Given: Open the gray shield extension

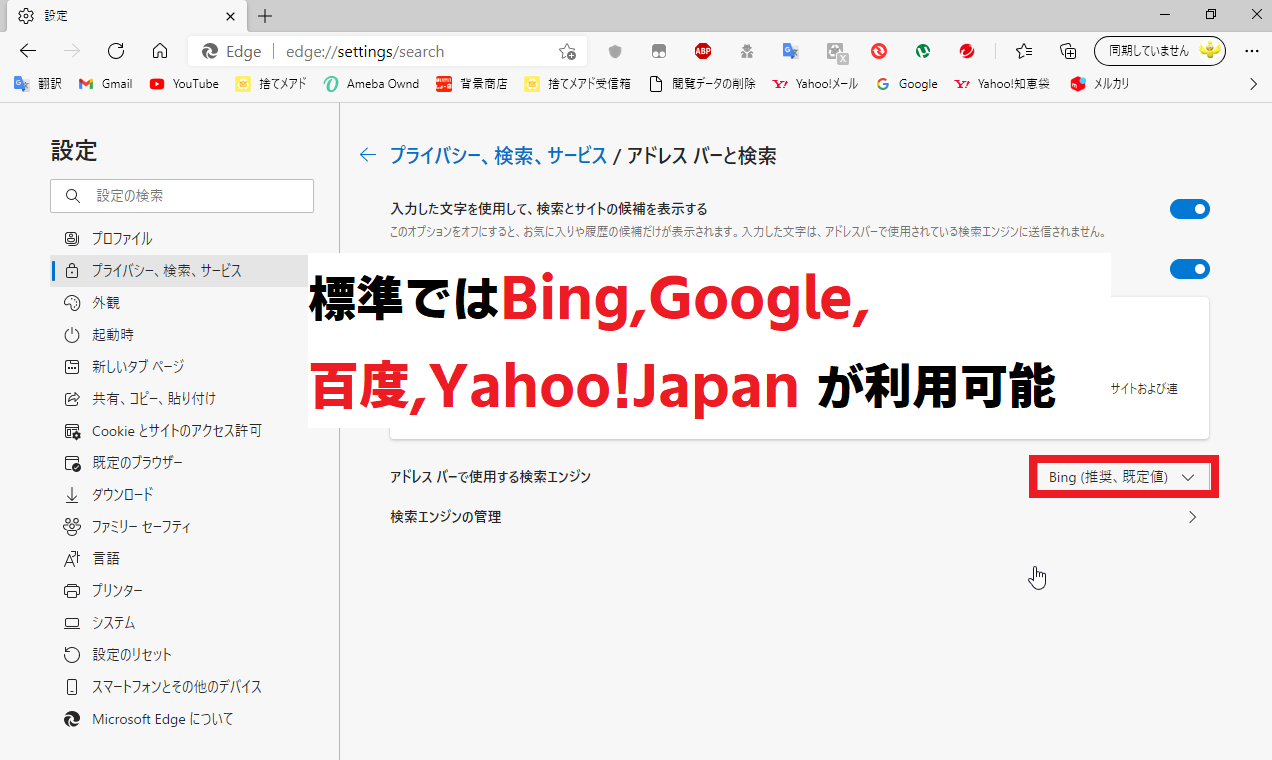Looking at the screenshot, I should [x=616, y=51].
